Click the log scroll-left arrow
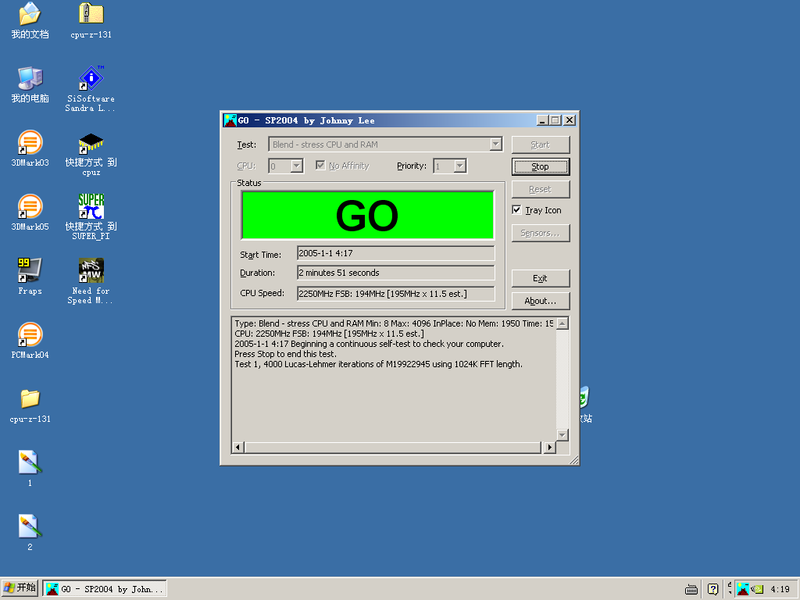Viewport: 800px width, 600px height. [x=238, y=447]
